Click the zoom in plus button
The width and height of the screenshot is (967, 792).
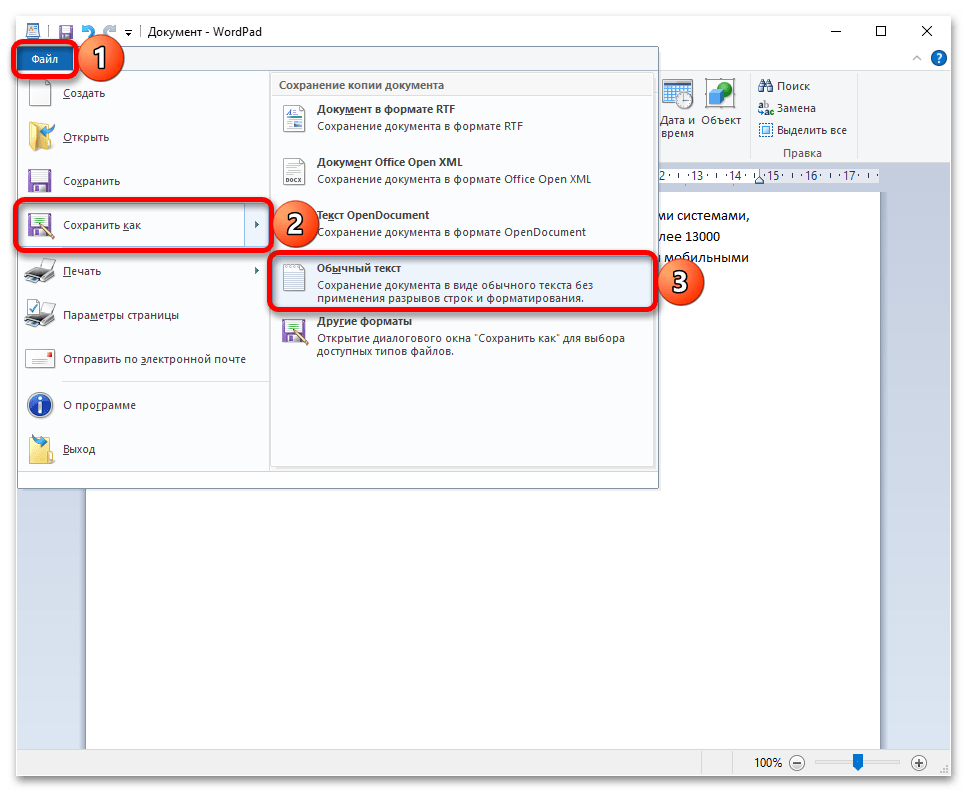click(x=918, y=763)
